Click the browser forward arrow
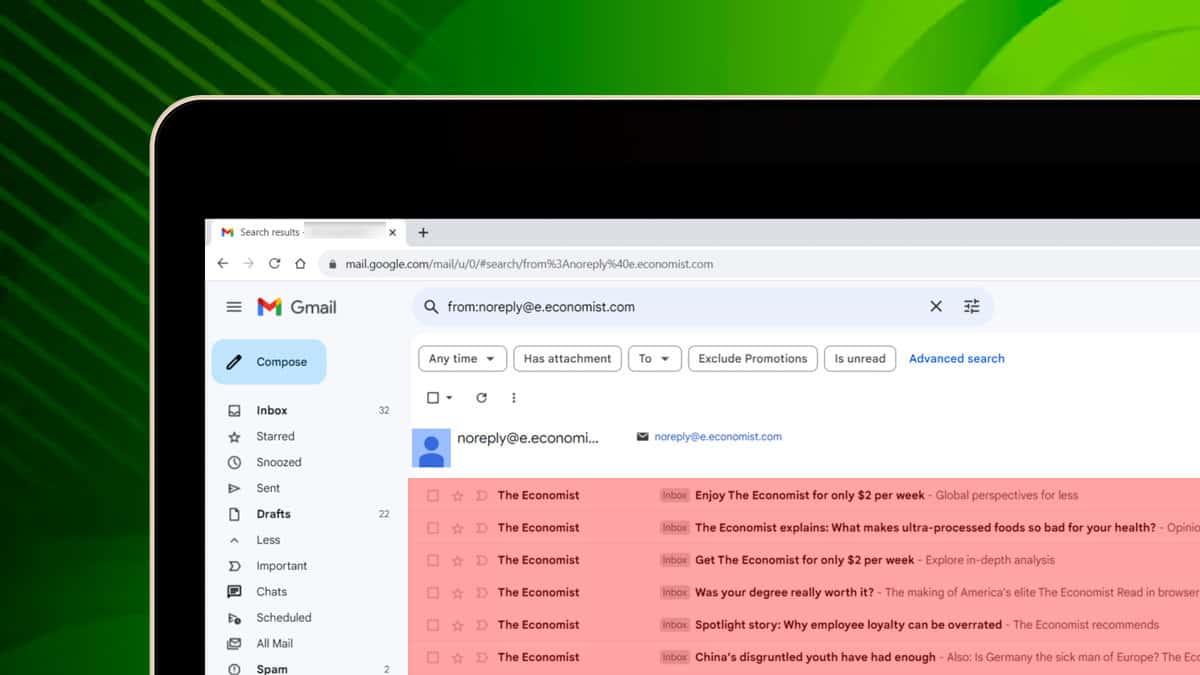Screen dimensions: 1200x675 point(249,264)
